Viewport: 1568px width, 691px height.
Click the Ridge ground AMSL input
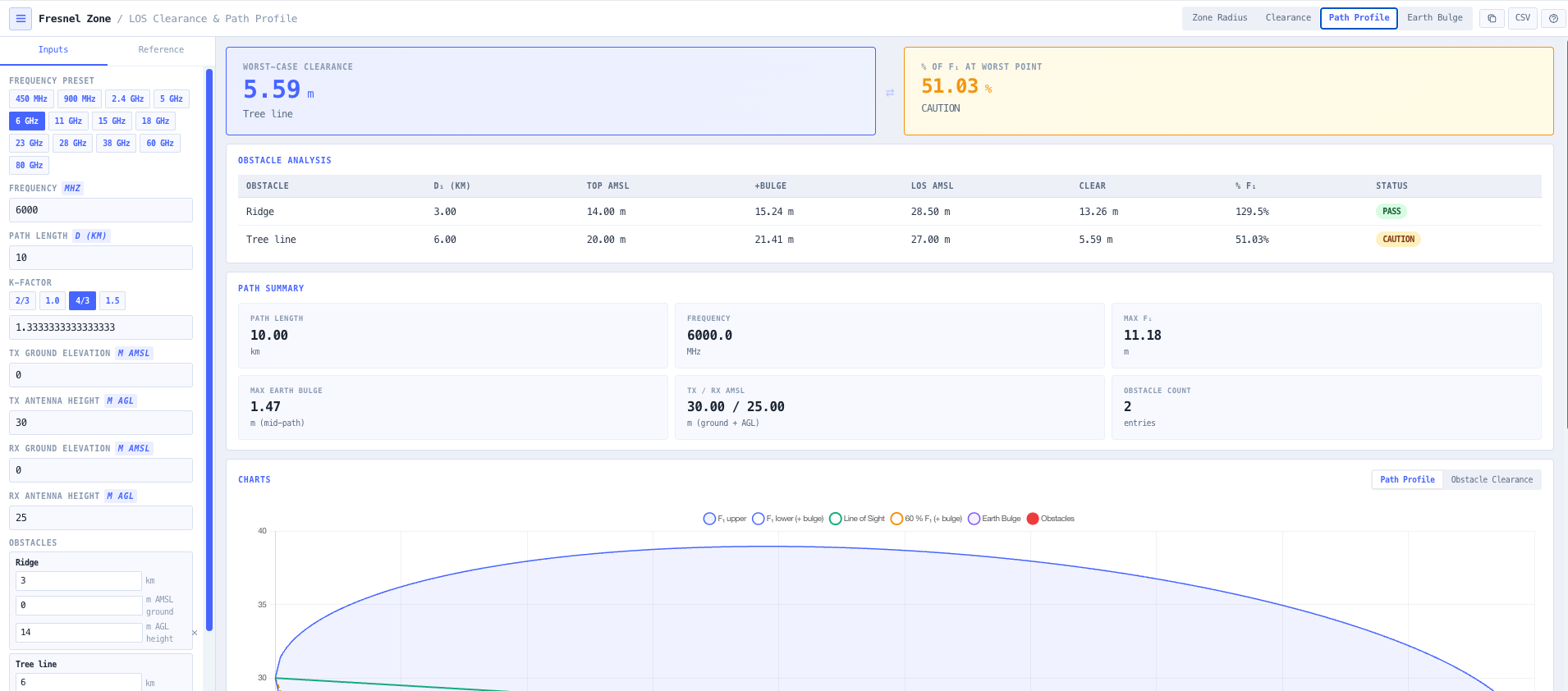coord(79,606)
